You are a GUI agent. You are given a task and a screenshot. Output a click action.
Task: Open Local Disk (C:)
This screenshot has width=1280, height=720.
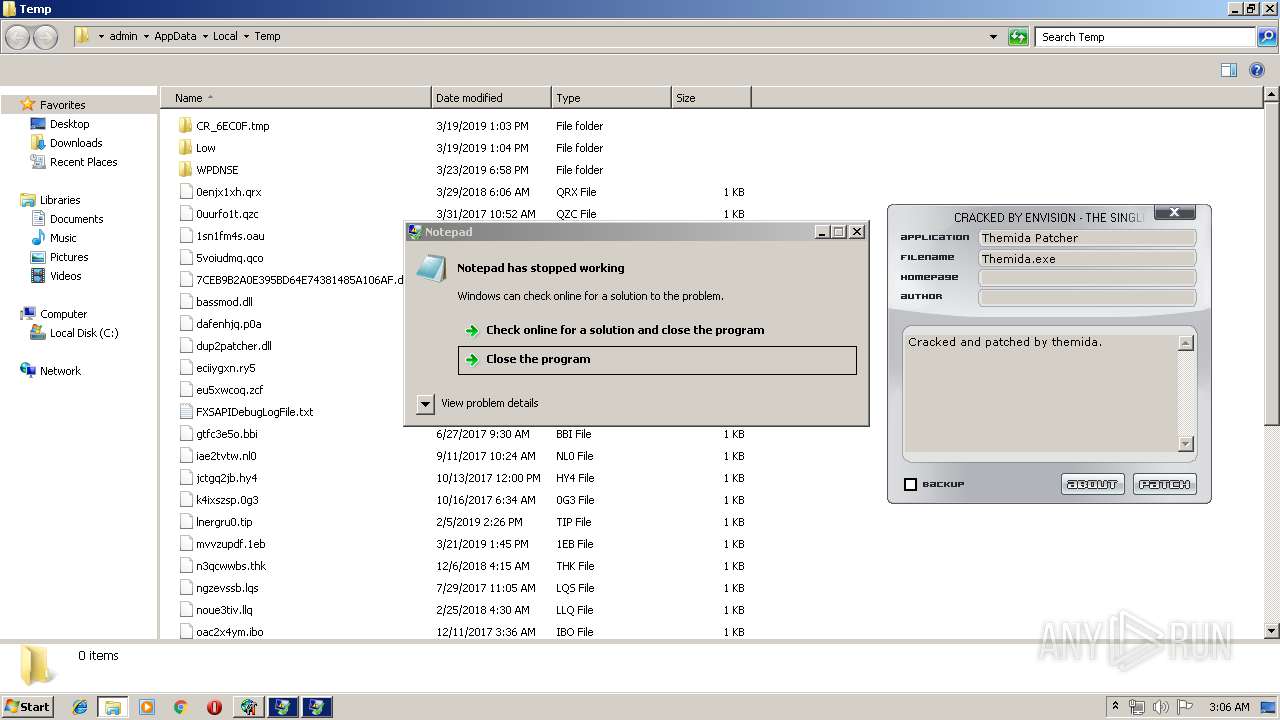click(84, 333)
